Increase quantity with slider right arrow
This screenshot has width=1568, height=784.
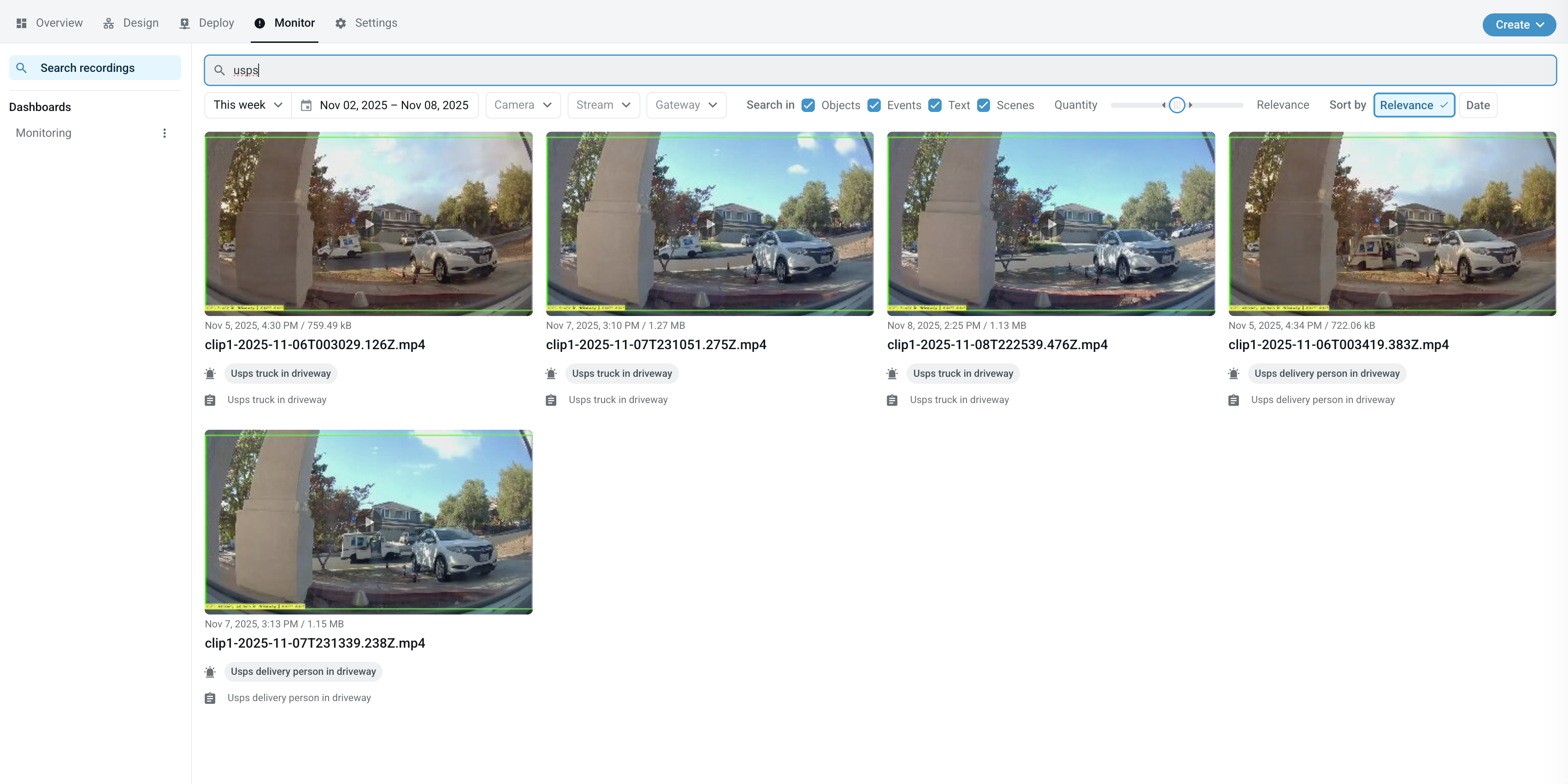point(1191,105)
